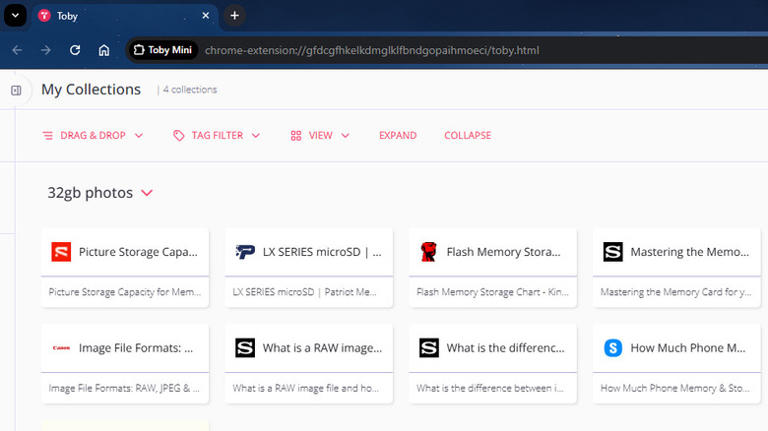768x431 pixels.
Task: Close the Toby tab
Action: pyautogui.click(x=206, y=16)
